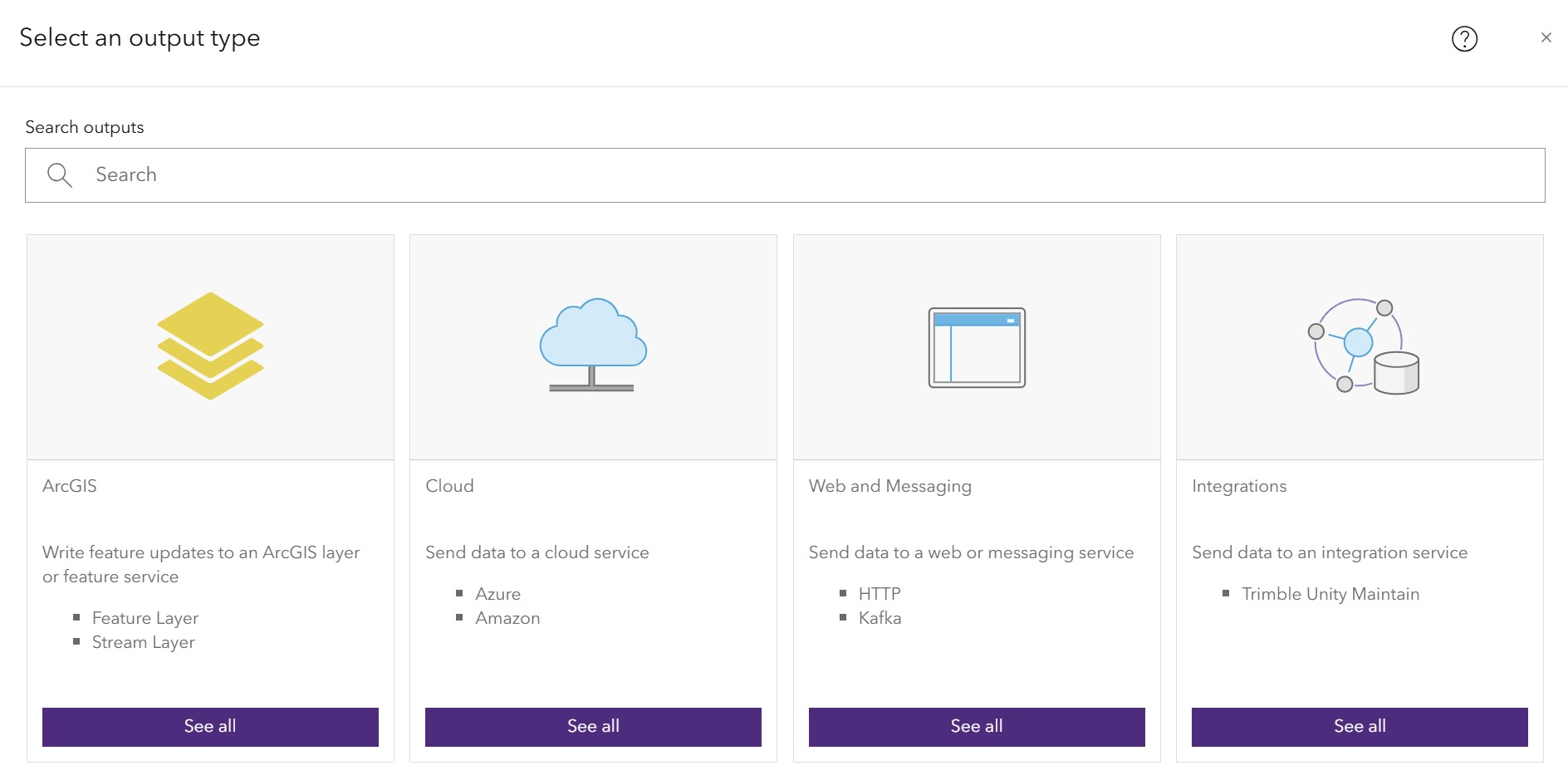Click the search magnifier icon
This screenshot has width=1568, height=780.
click(x=59, y=174)
